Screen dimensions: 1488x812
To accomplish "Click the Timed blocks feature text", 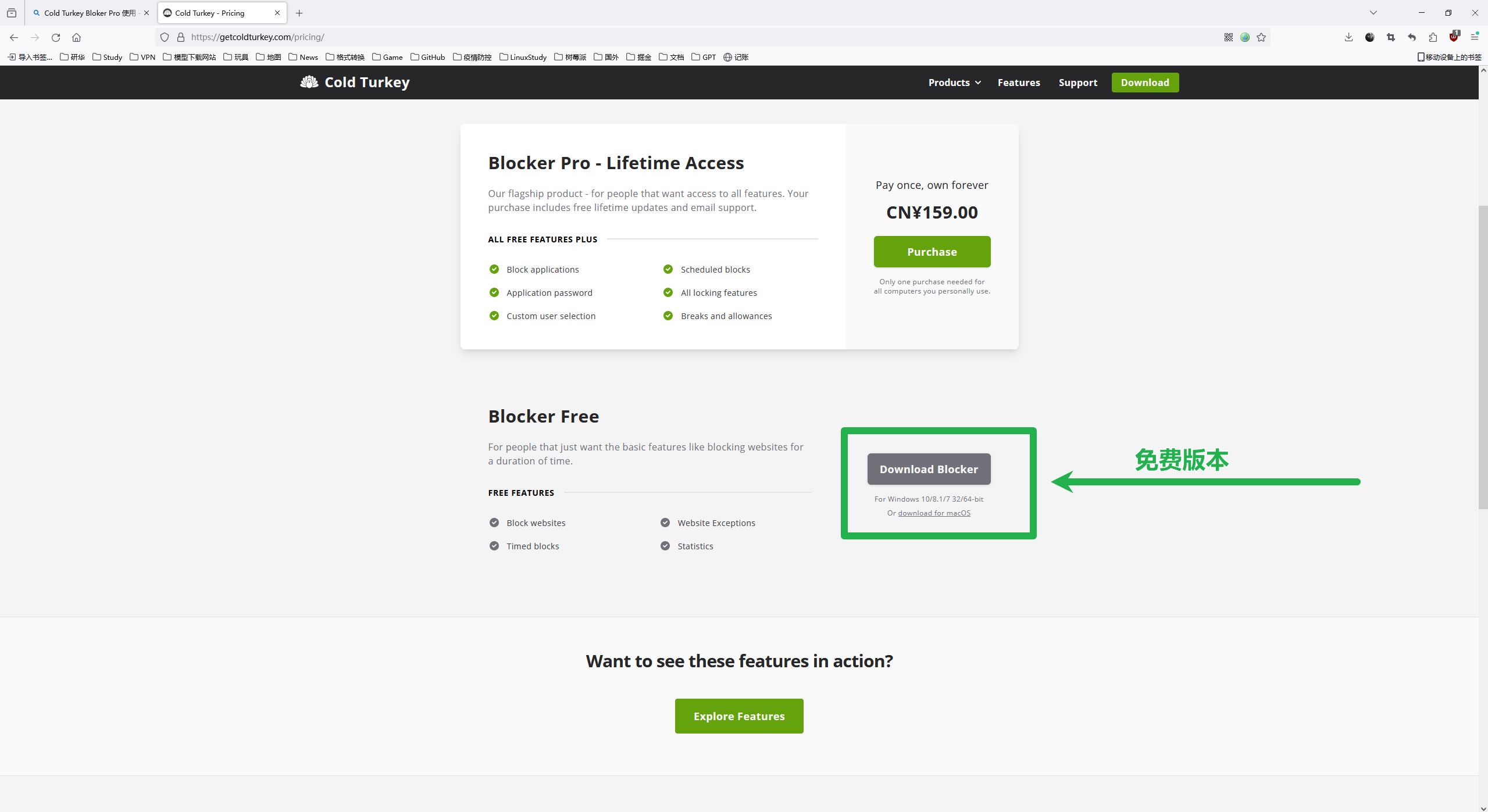I will click(x=532, y=546).
